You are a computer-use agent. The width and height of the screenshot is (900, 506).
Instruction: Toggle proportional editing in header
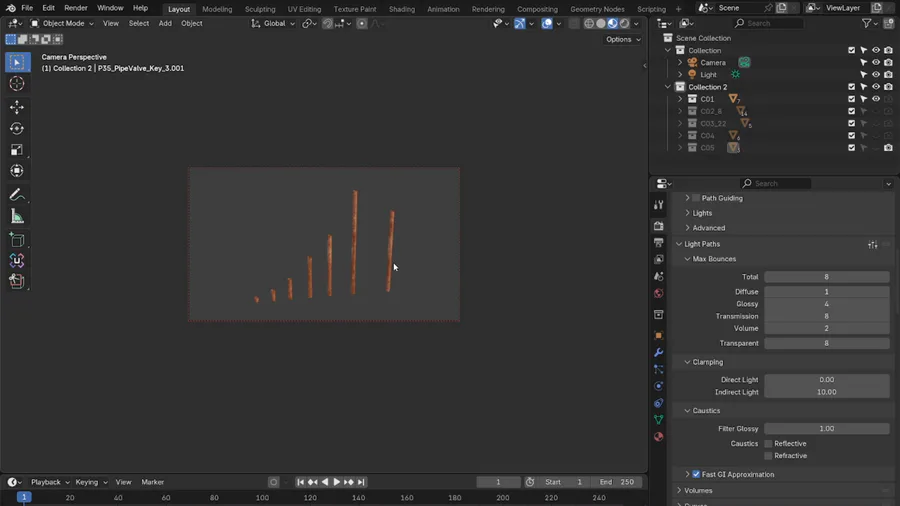(x=362, y=24)
